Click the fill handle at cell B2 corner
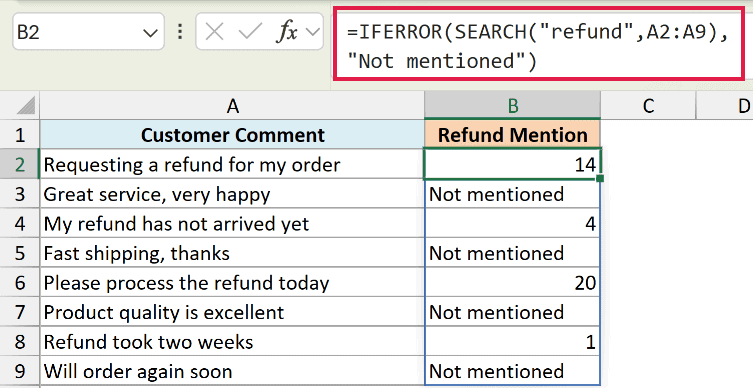 599,179
